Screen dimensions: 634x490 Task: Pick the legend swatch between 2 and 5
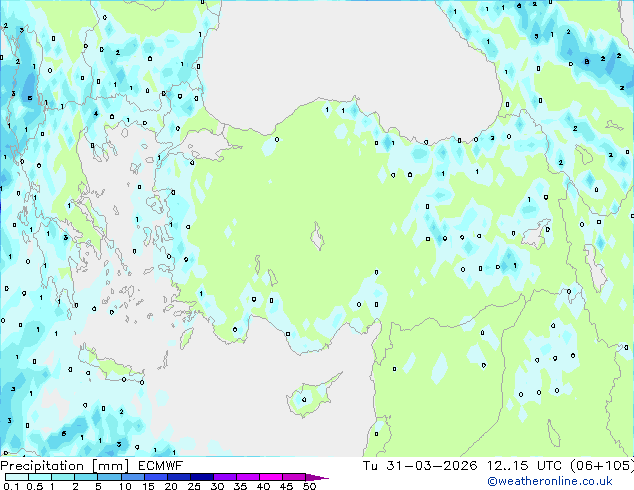click(86, 477)
